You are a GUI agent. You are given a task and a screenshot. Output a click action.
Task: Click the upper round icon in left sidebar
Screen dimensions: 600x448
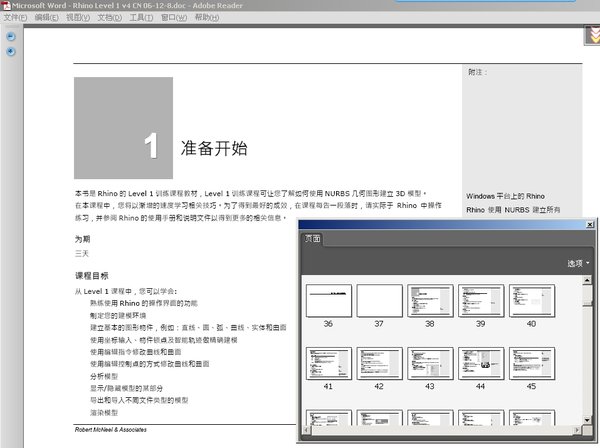(11, 36)
